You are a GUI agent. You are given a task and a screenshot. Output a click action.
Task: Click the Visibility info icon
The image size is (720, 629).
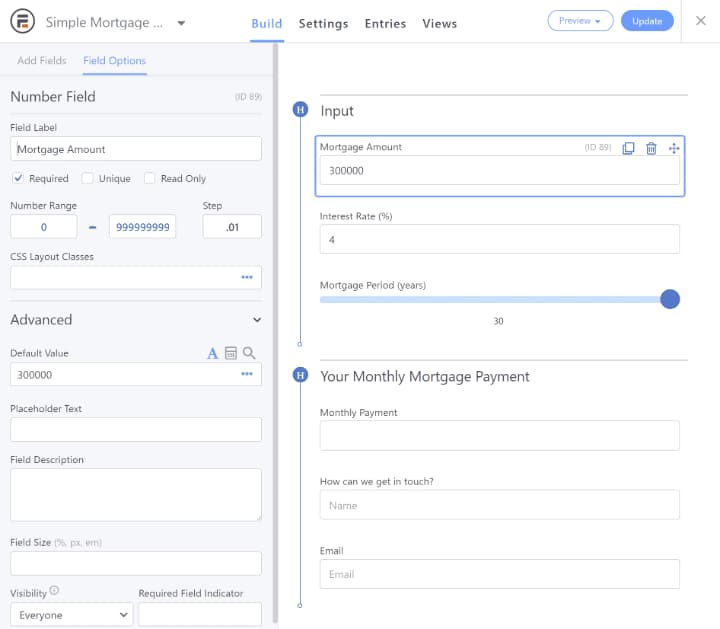(54, 590)
